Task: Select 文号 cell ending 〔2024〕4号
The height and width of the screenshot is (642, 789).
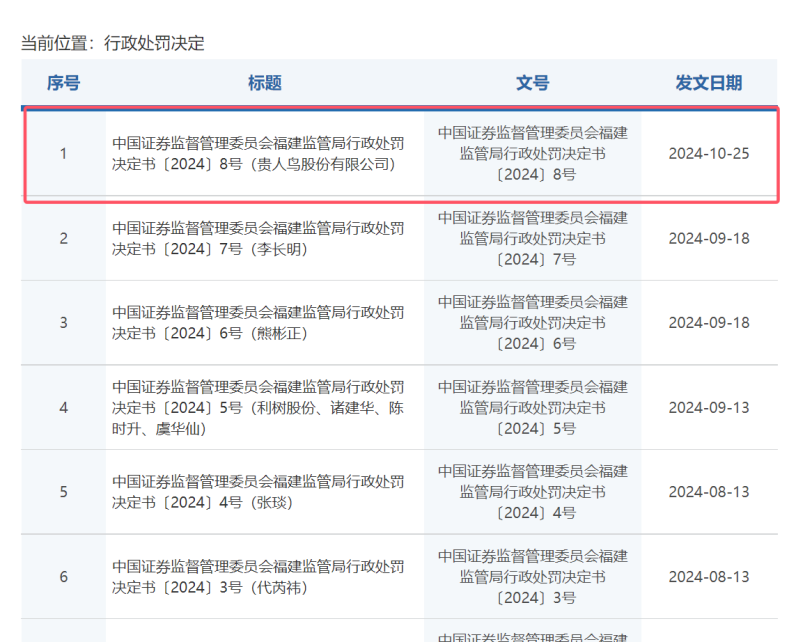Action: pos(532,492)
